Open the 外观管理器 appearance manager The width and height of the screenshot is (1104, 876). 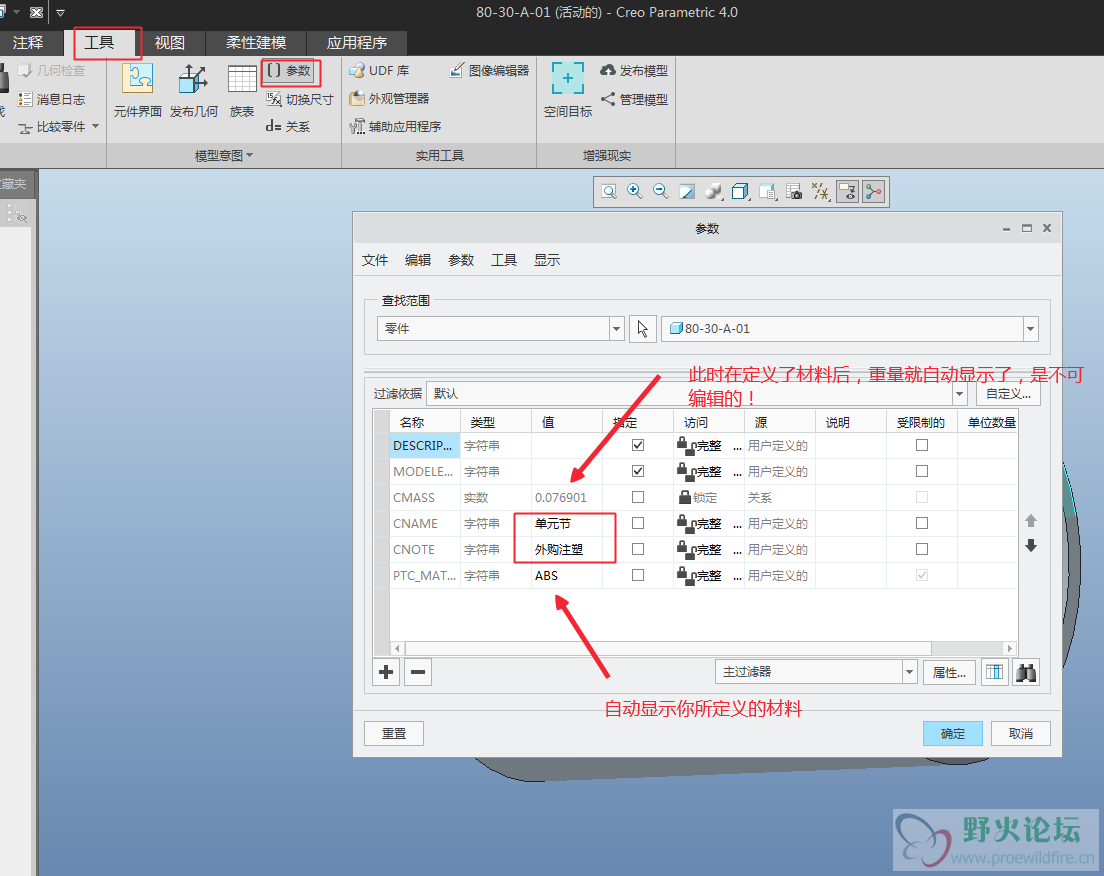coord(389,99)
